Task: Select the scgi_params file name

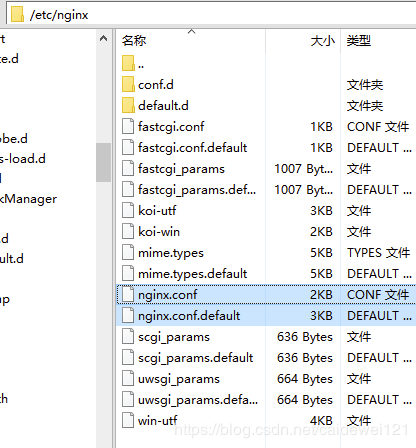Action: pos(174,337)
